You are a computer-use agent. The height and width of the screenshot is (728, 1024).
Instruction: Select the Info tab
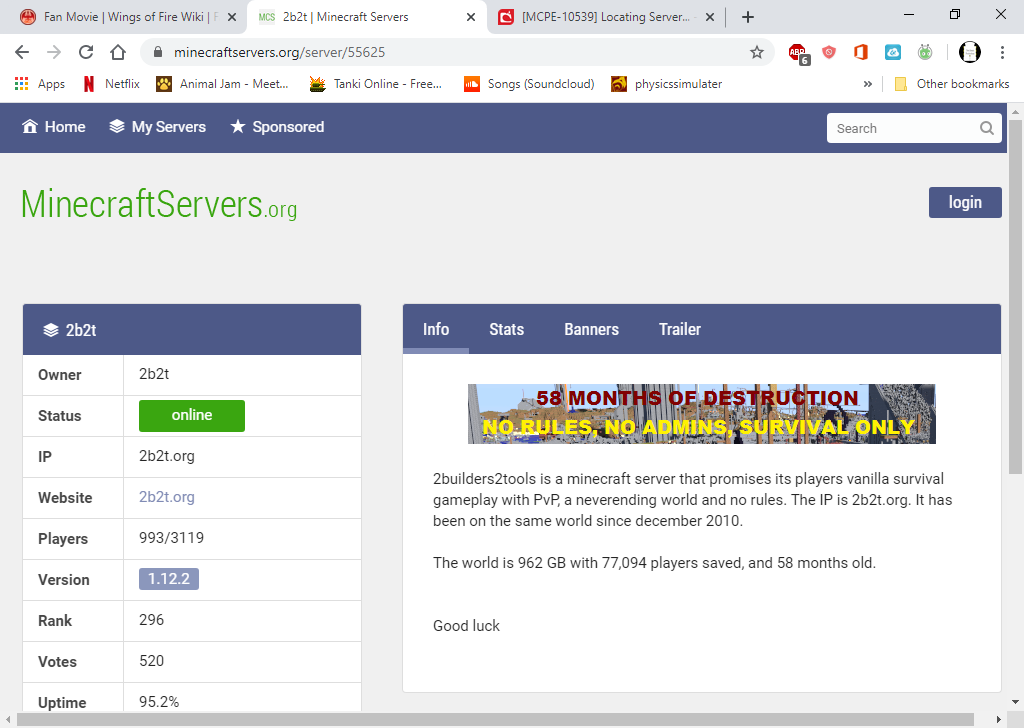point(436,329)
